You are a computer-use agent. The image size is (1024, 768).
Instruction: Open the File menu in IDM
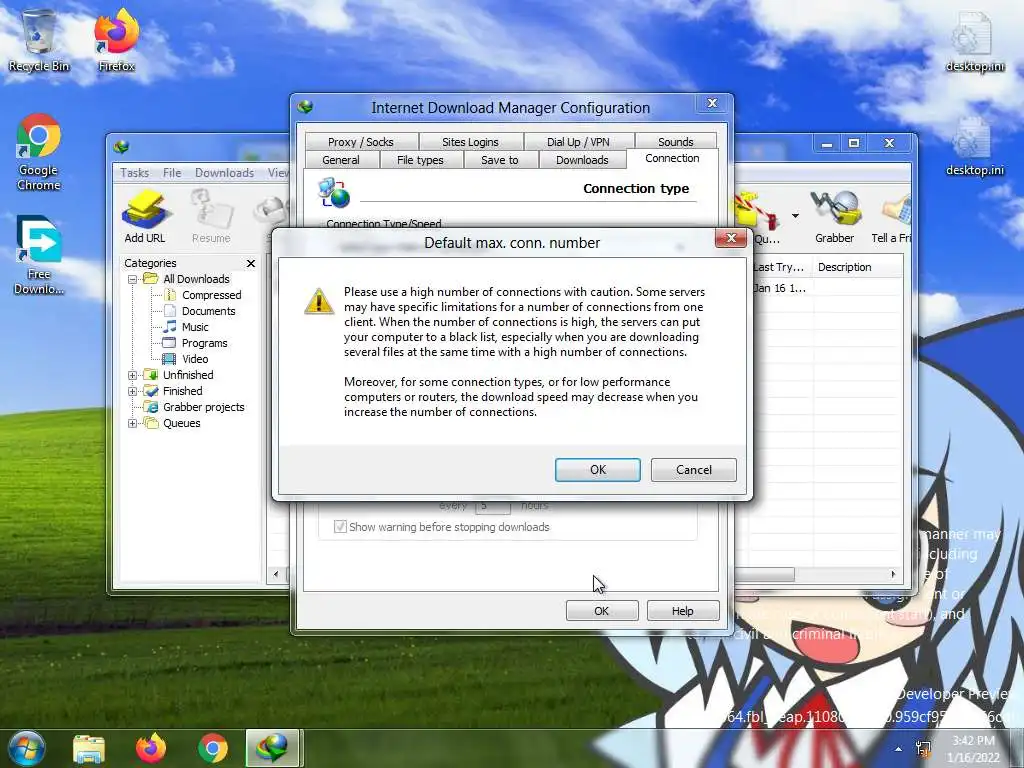(172, 172)
